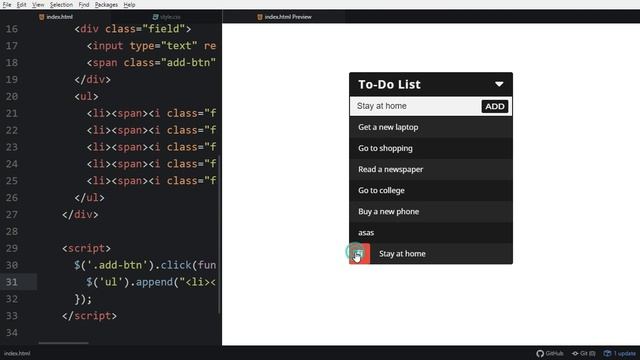Click the 'Buy a new phone' list item
This screenshot has width=640, height=360.
[431, 211]
